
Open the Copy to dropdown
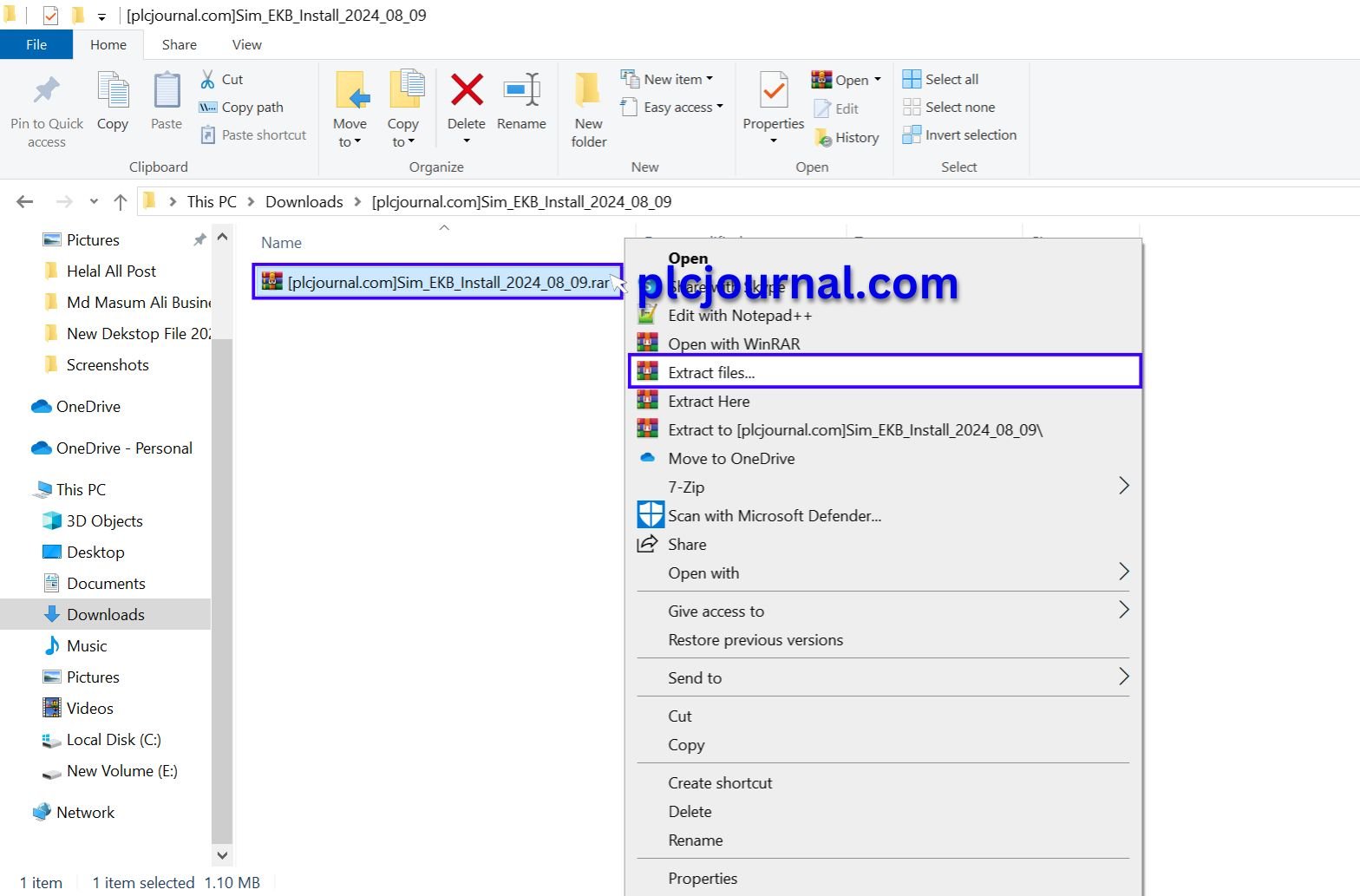tap(403, 133)
